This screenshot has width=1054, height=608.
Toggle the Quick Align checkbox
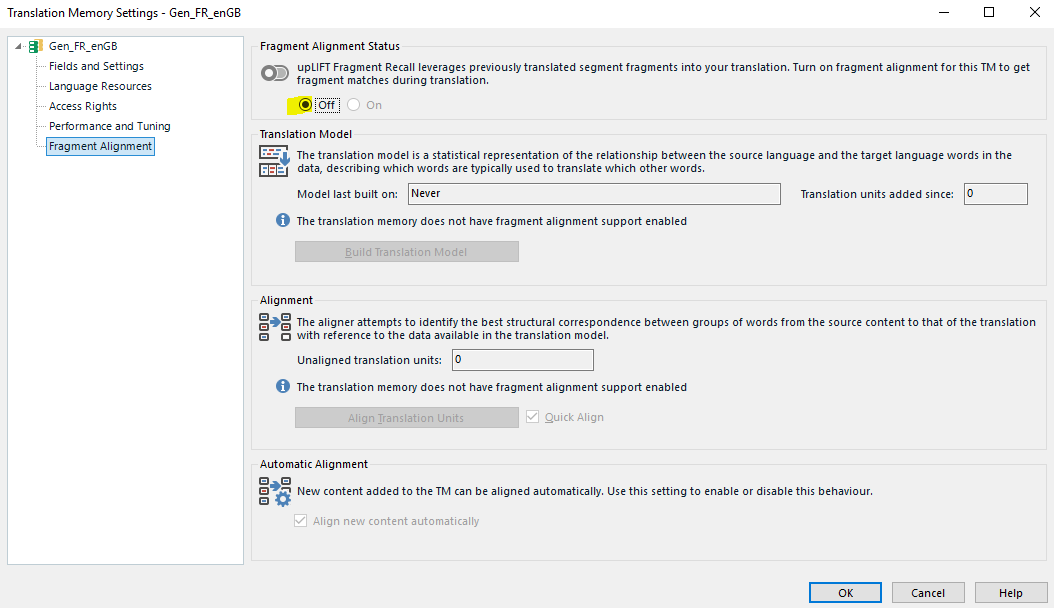(x=533, y=417)
